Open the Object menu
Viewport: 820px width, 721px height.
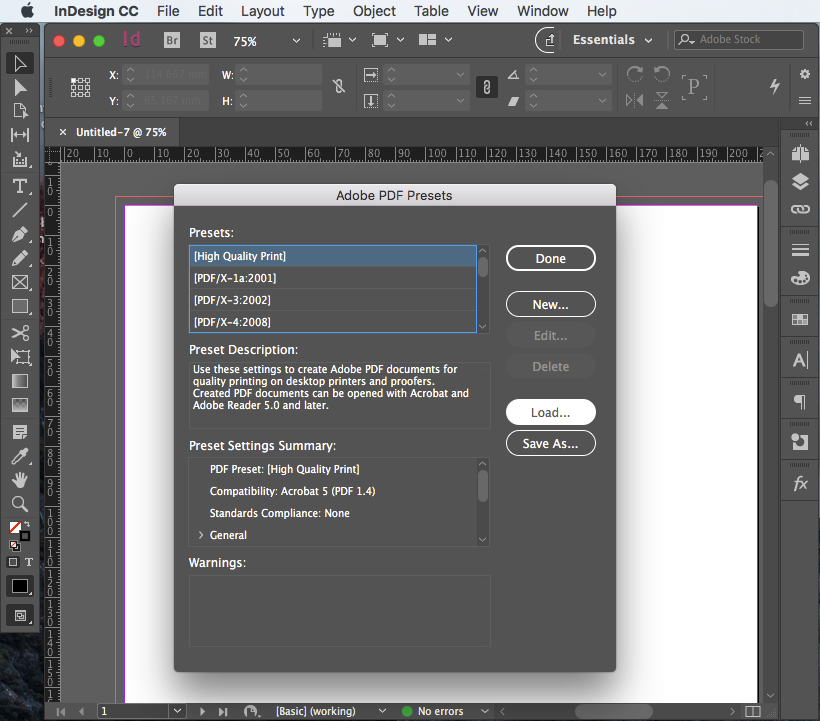(x=374, y=11)
